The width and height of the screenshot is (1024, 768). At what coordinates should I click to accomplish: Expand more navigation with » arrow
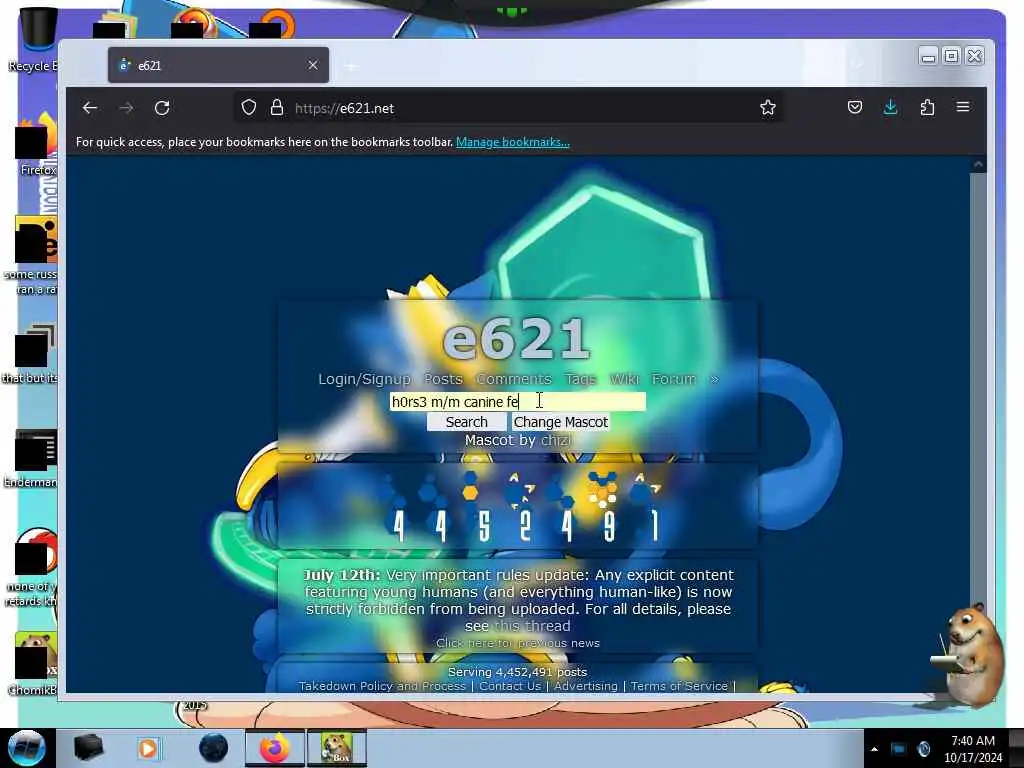coord(714,379)
